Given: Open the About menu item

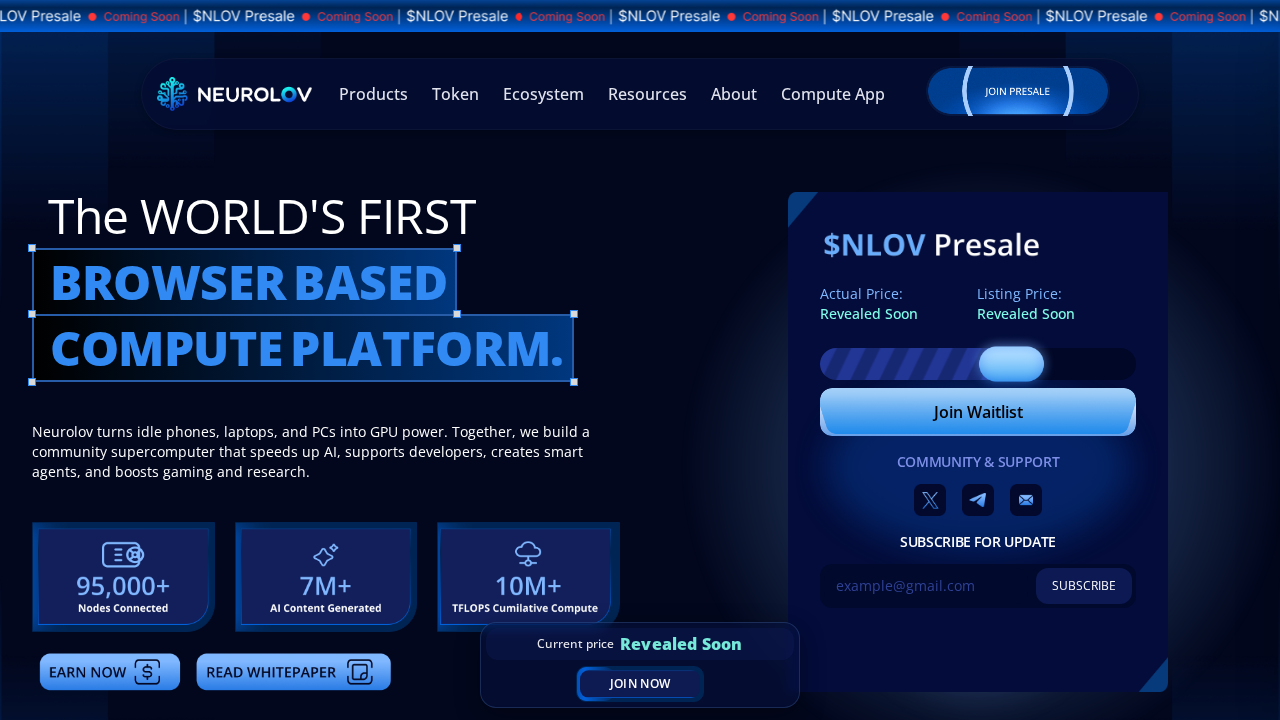Looking at the screenshot, I should [x=733, y=94].
